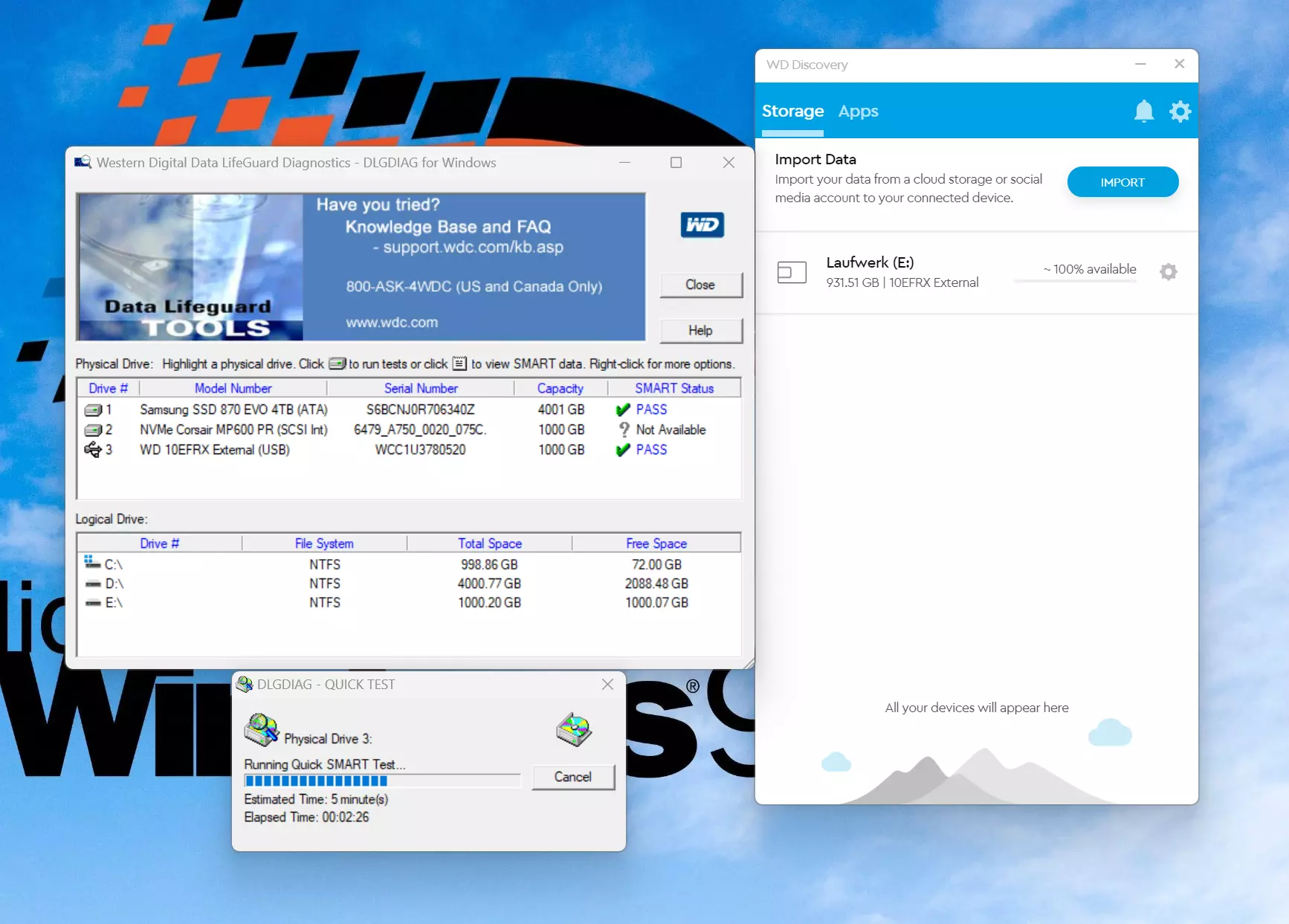Click the view SMART data icon in instructions
Image resolution: width=1289 pixels, height=924 pixels.
point(459,364)
